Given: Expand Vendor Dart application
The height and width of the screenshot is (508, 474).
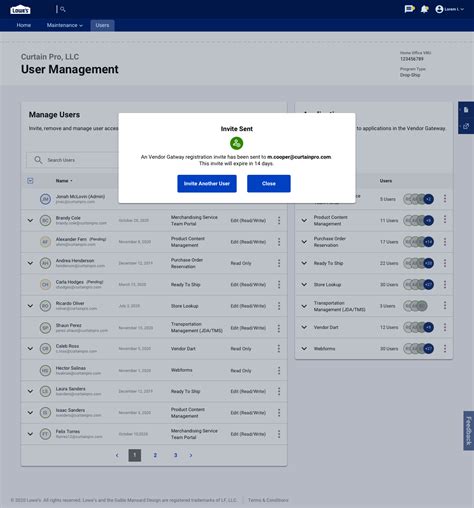Looking at the screenshot, I should click(304, 327).
